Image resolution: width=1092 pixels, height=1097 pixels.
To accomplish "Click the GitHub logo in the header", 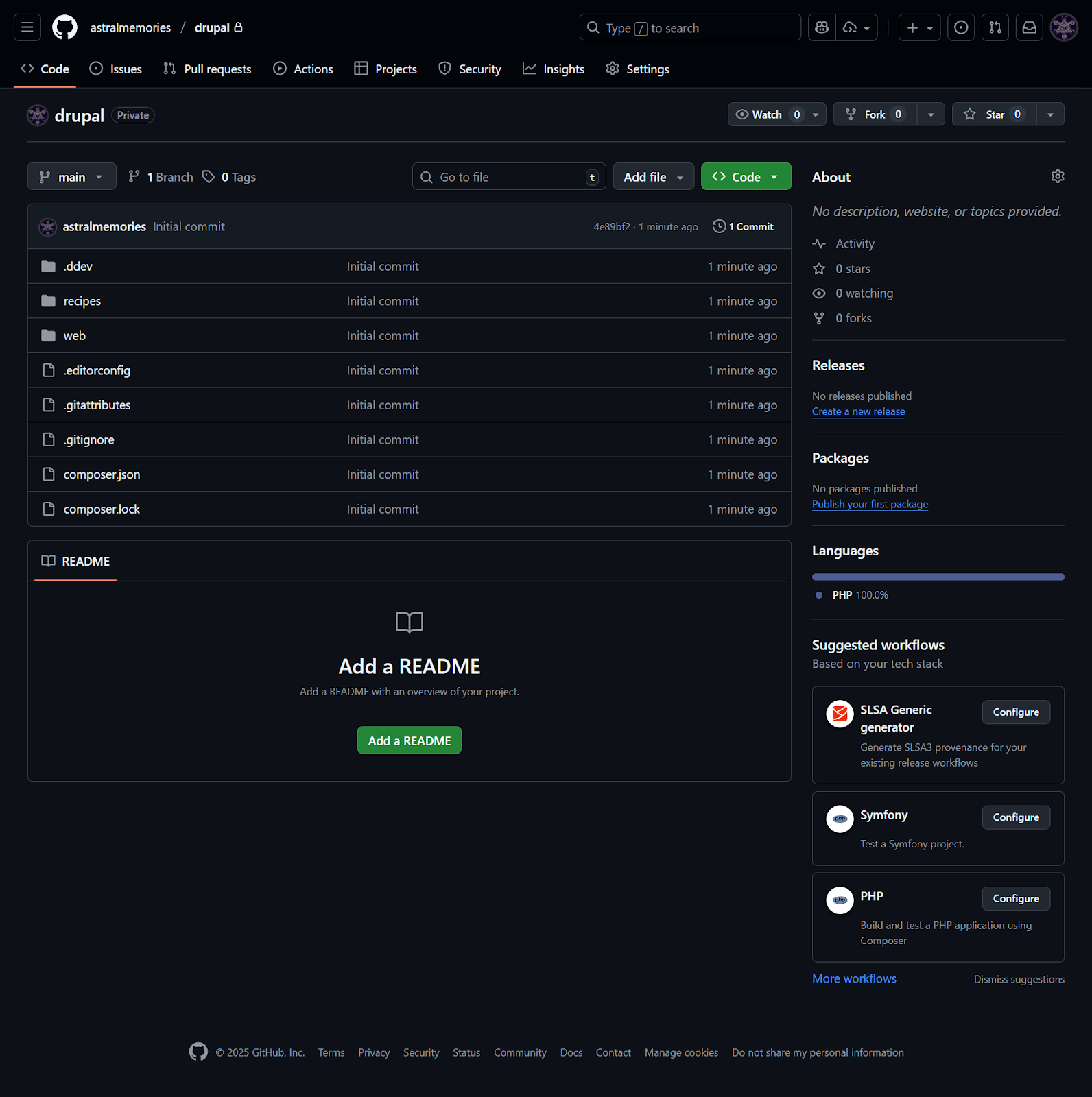I will coord(65,27).
